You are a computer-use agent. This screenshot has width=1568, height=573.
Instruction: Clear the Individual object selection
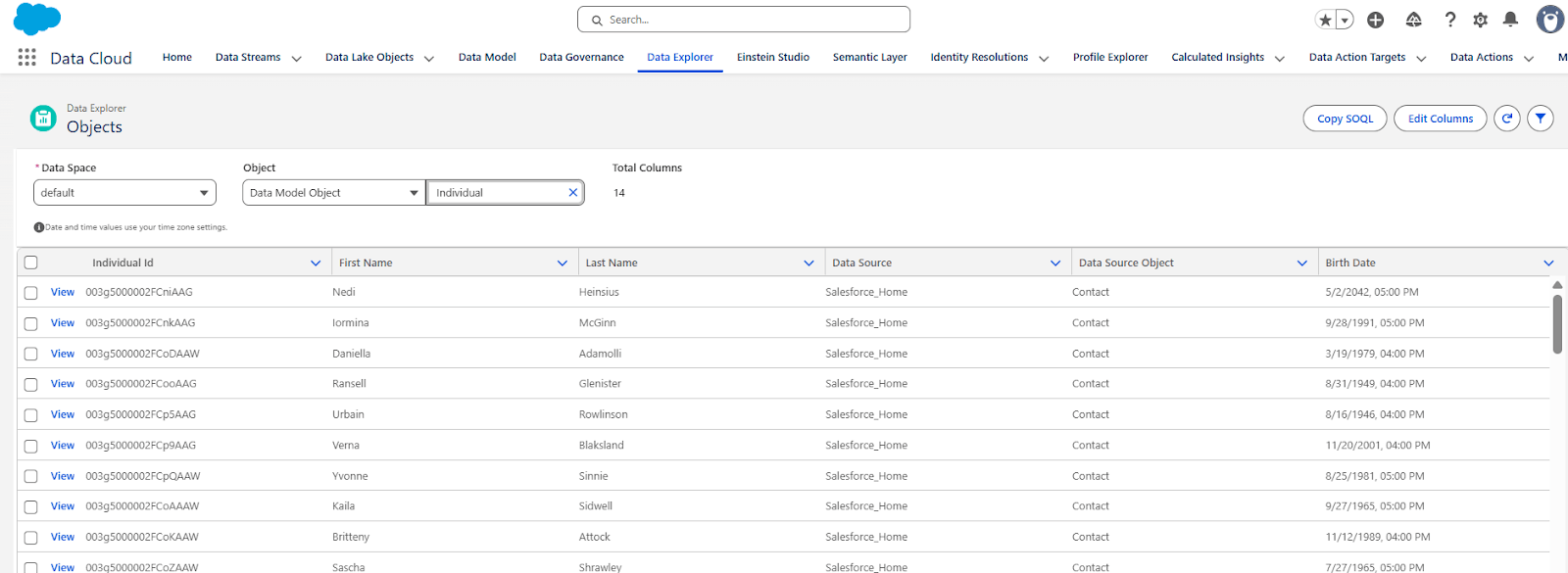pyautogui.click(x=573, y=193)
